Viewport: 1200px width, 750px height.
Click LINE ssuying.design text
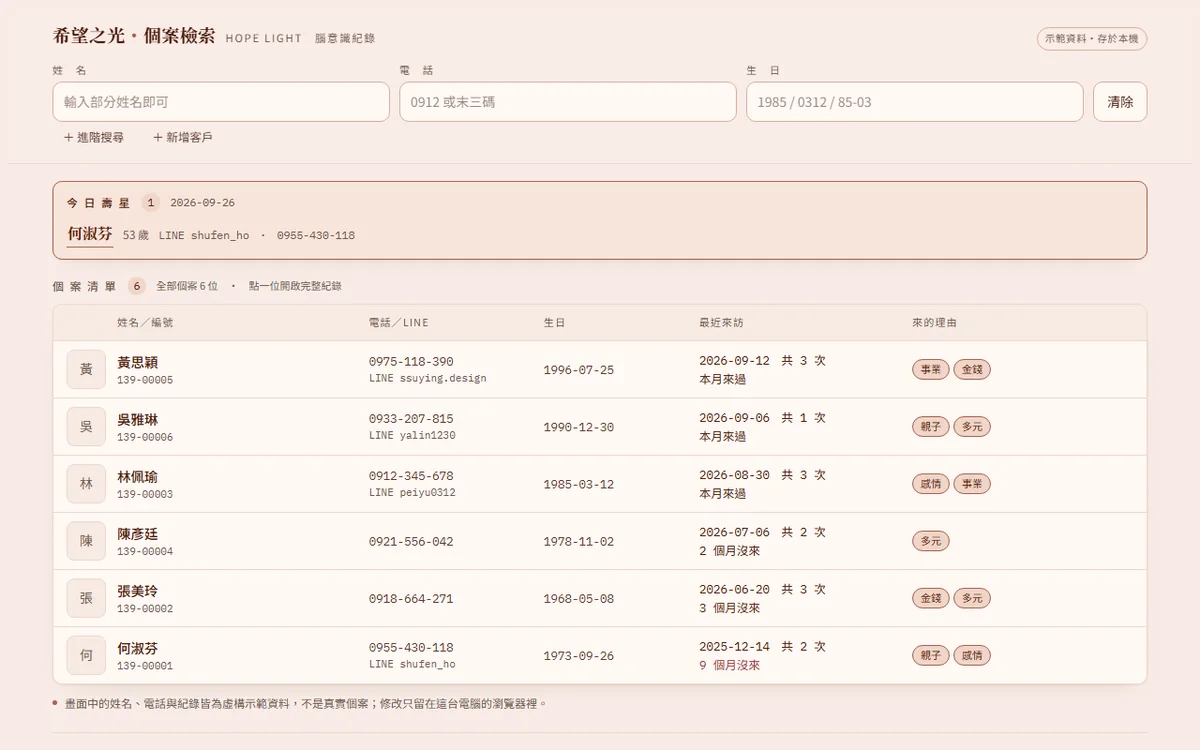tap(428, 379)
